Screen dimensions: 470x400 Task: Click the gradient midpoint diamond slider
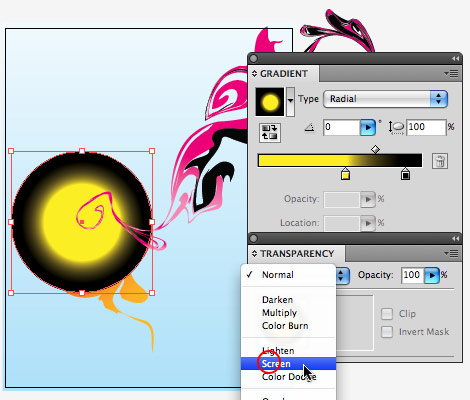click(375, 149)
